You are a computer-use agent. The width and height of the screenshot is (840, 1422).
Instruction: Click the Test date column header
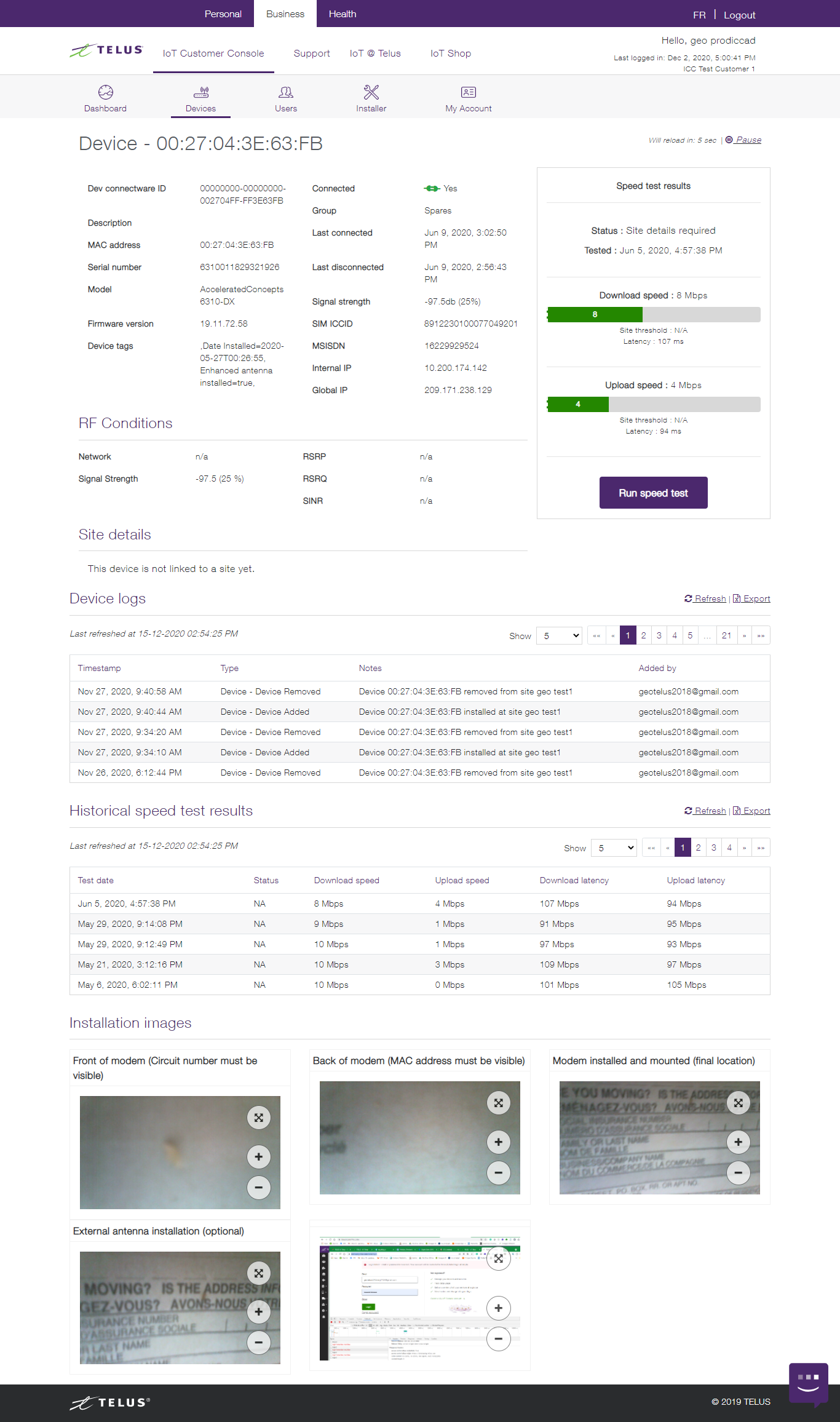click(95, 880)
